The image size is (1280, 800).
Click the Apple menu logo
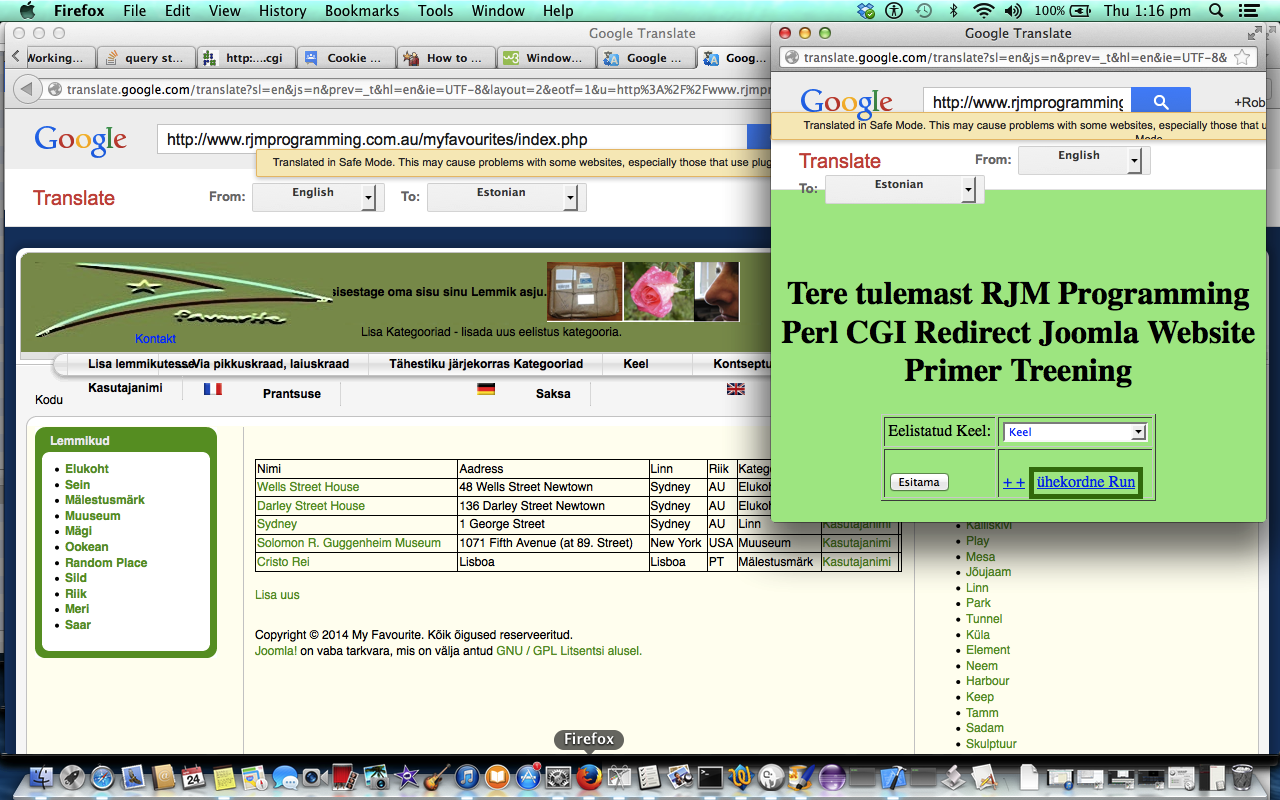27,11
